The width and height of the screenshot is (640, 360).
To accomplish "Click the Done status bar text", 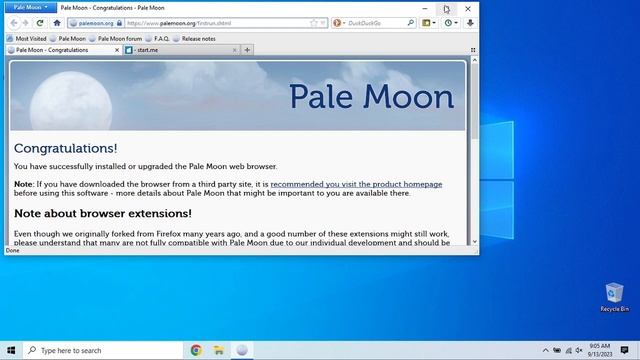I will pos(12,250).
